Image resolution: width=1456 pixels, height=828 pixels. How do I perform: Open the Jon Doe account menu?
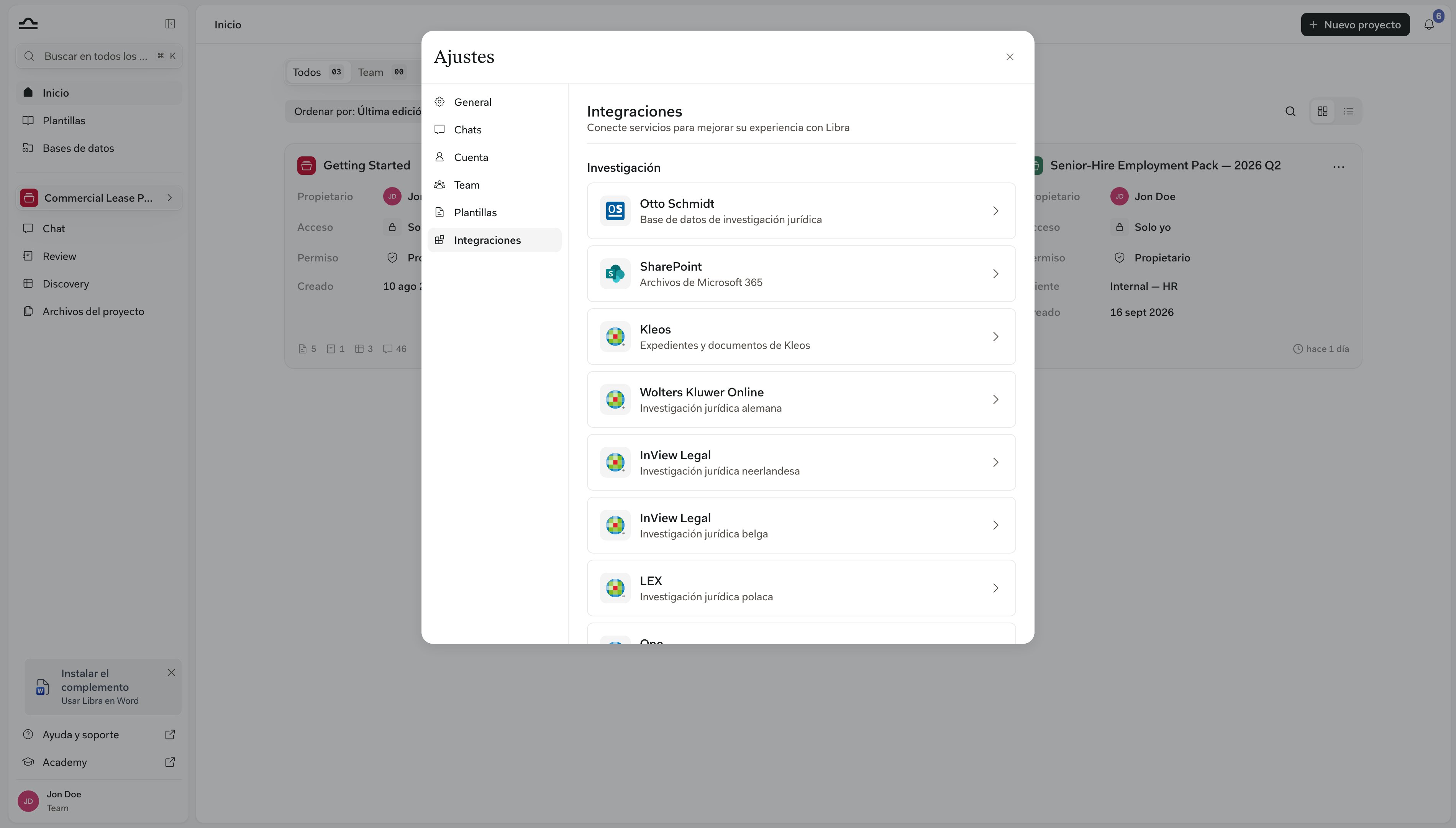tap(99, 801)
